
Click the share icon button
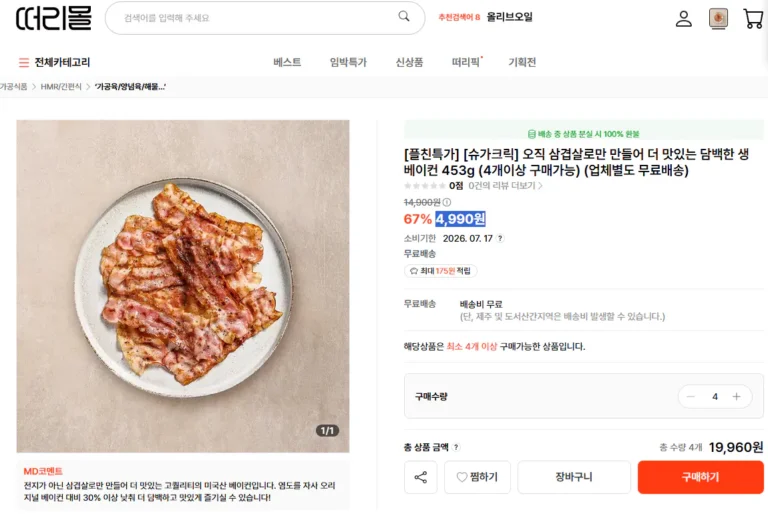[420, 477]
